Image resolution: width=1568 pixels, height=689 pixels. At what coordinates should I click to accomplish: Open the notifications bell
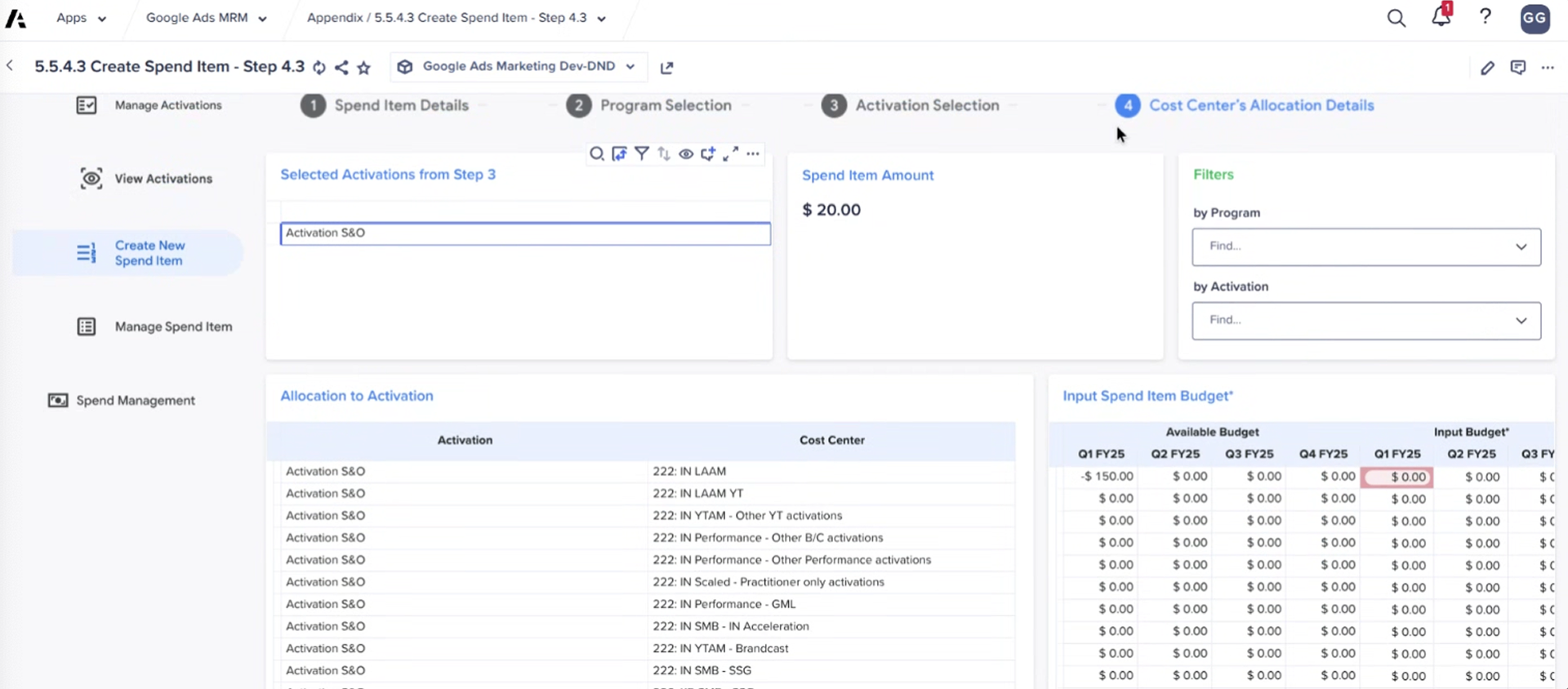(x=1441, y=16)
